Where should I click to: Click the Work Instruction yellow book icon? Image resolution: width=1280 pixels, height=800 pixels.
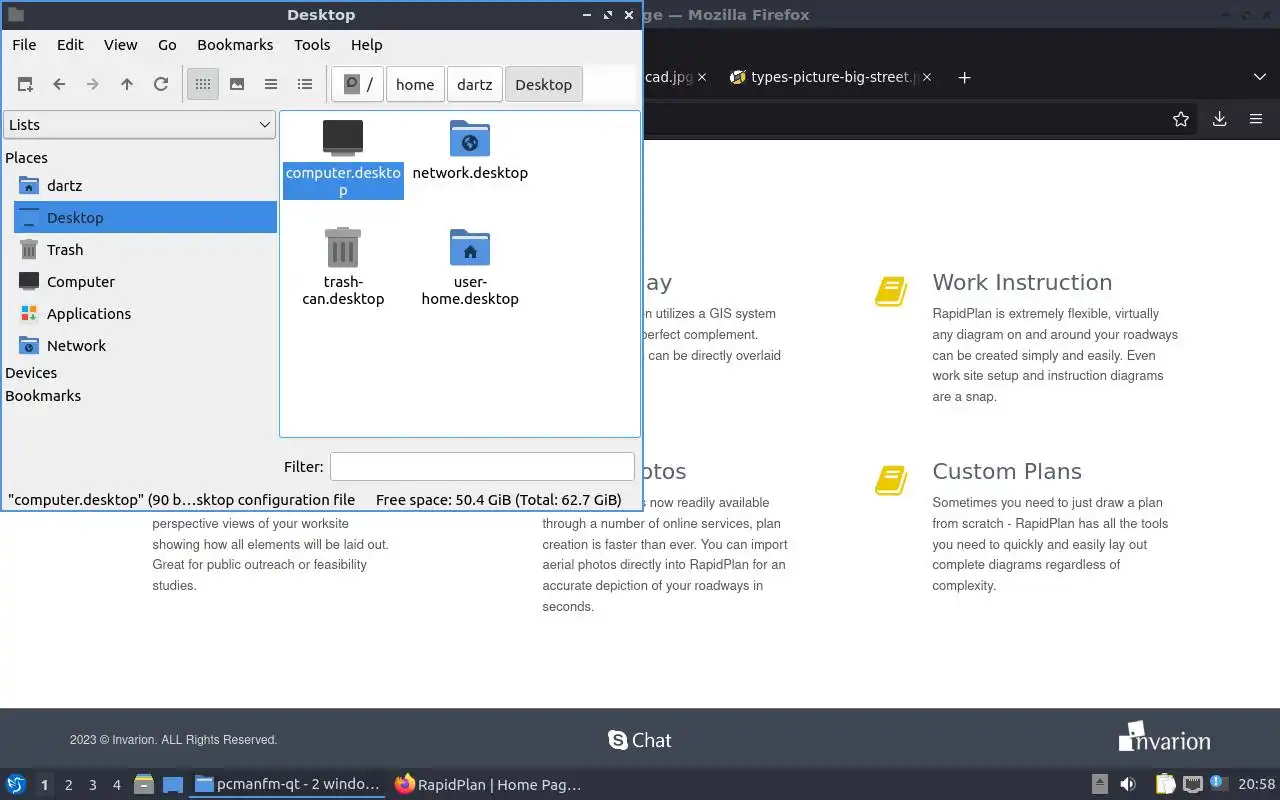click(x=890, y=291)
